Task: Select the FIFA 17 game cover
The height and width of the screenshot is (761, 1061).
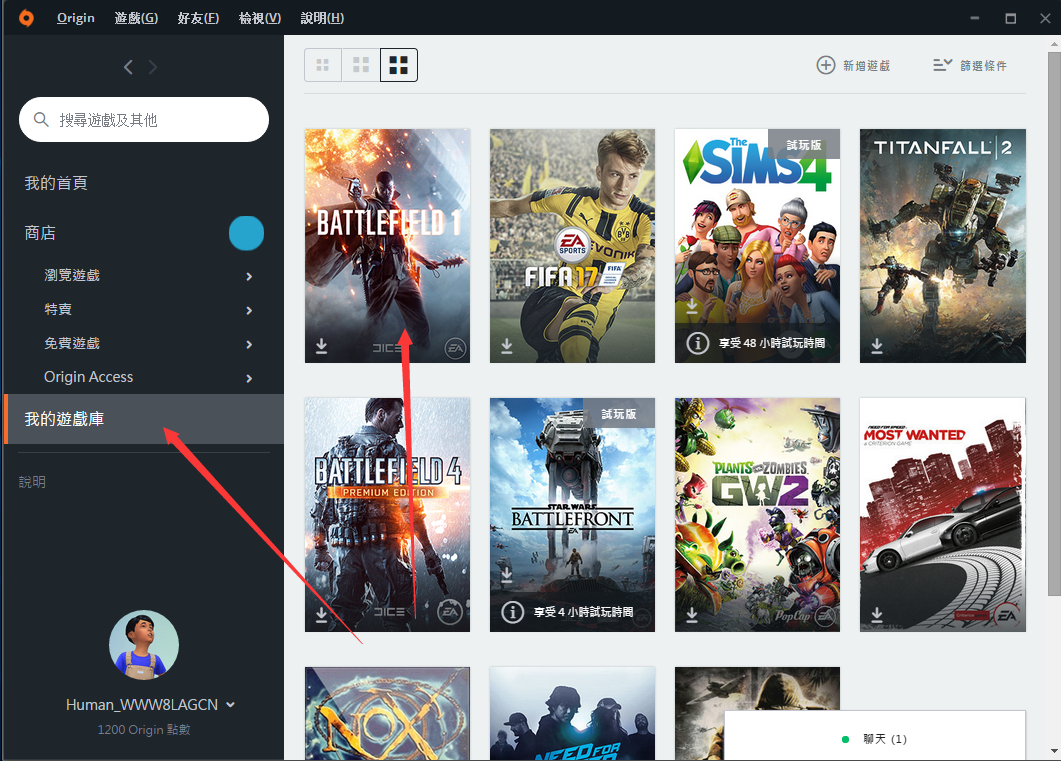Action: tap(572, 246)
